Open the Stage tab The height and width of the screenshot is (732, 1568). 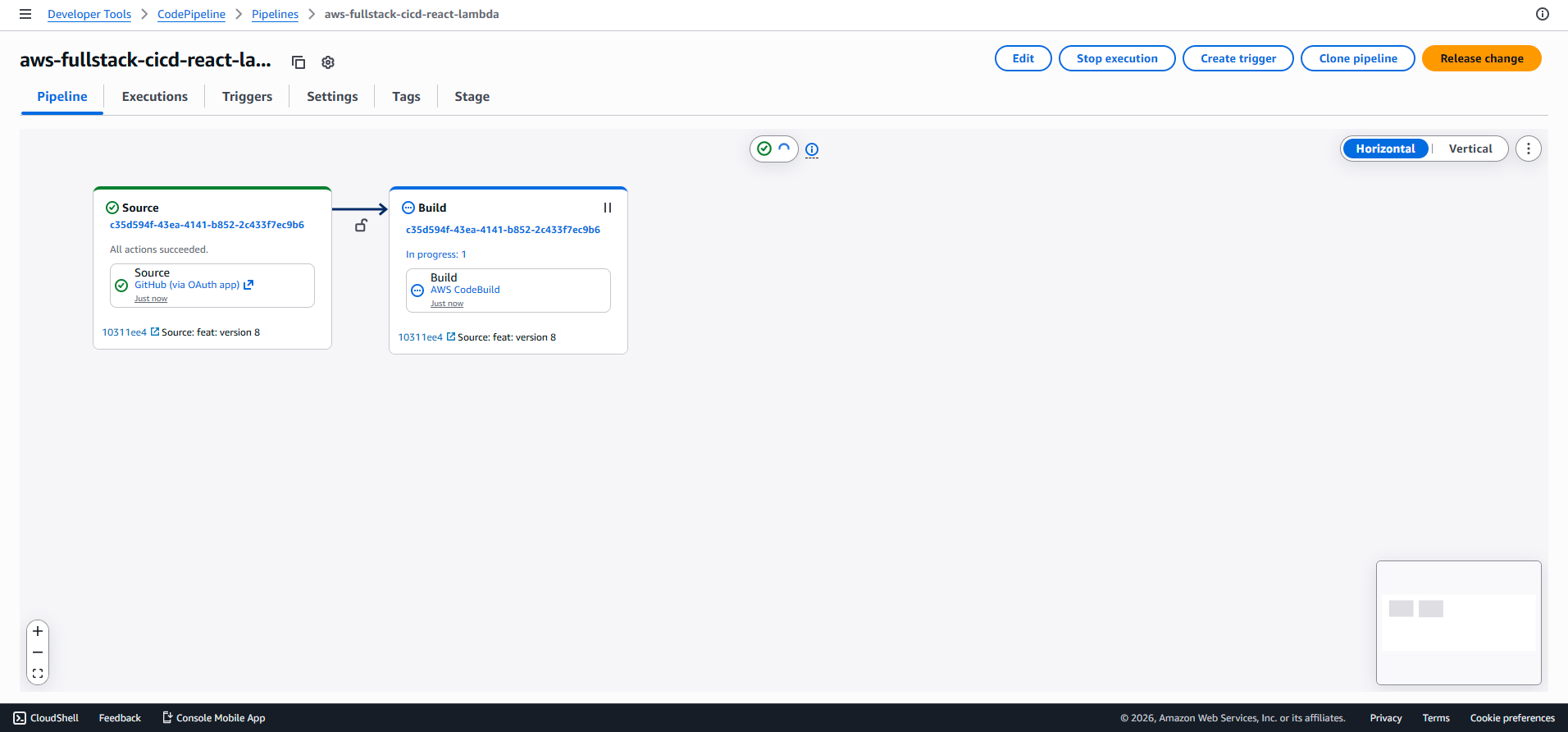472,97
